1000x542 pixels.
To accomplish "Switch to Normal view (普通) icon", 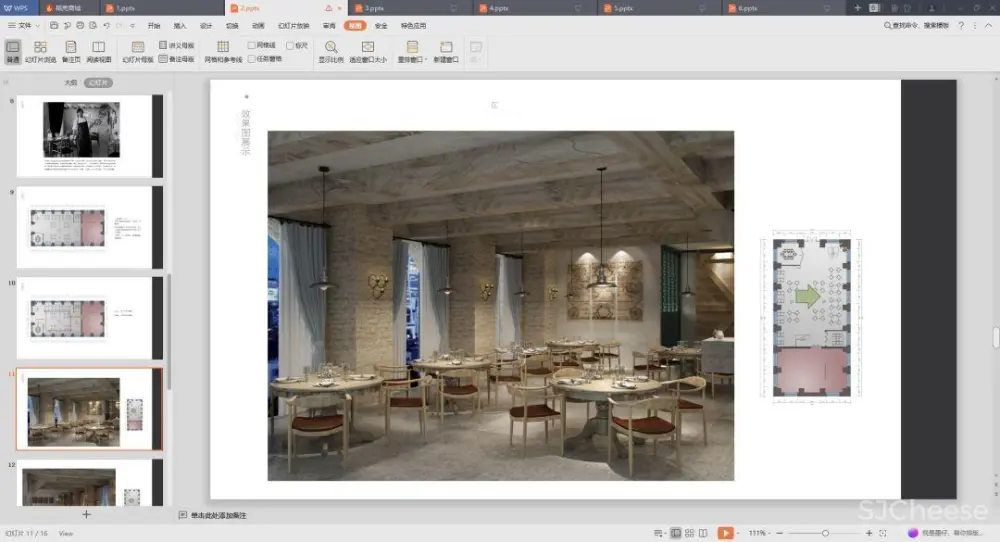I will pyautogui.click(x=13, y=51).
